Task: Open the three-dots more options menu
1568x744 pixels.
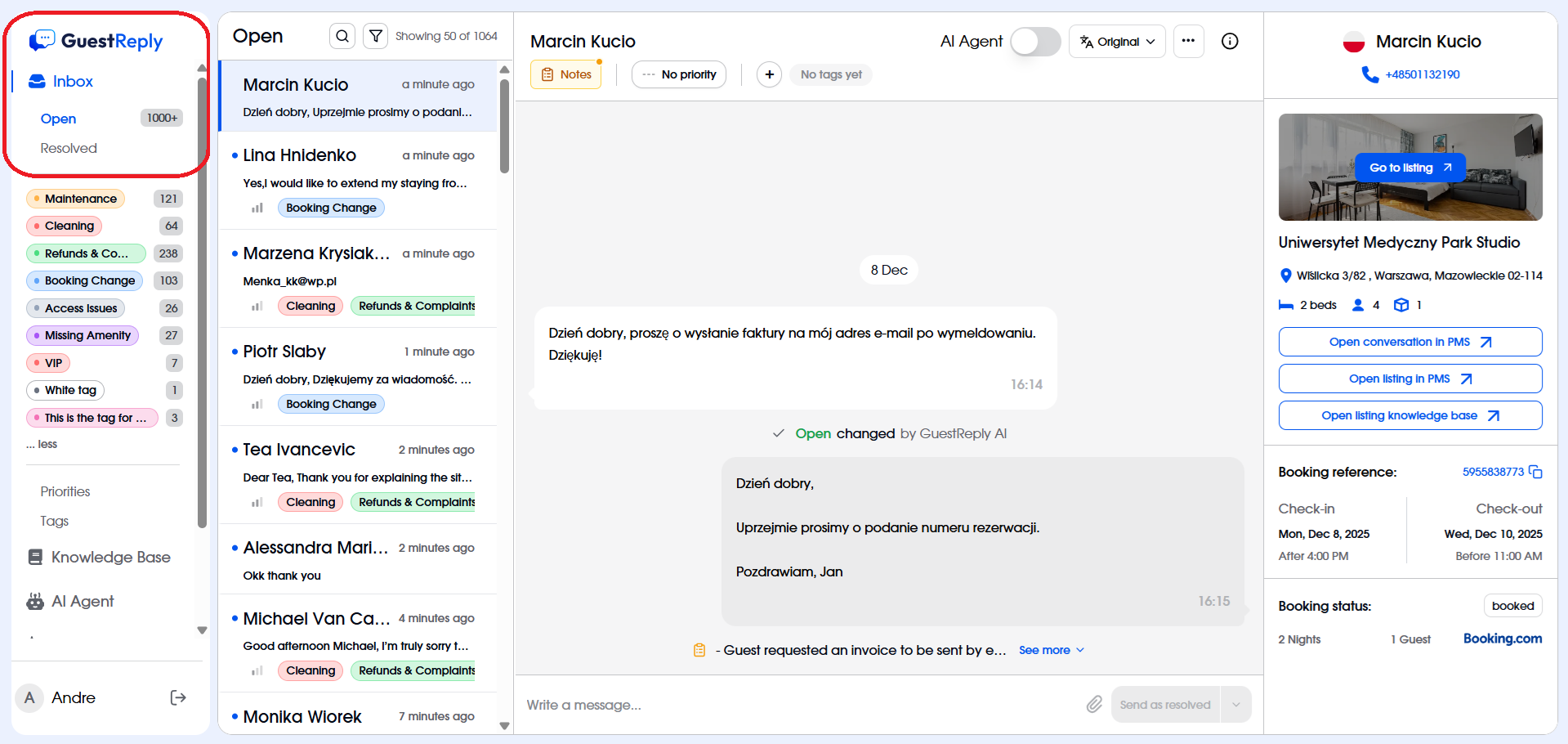Action: (1188, 42)
